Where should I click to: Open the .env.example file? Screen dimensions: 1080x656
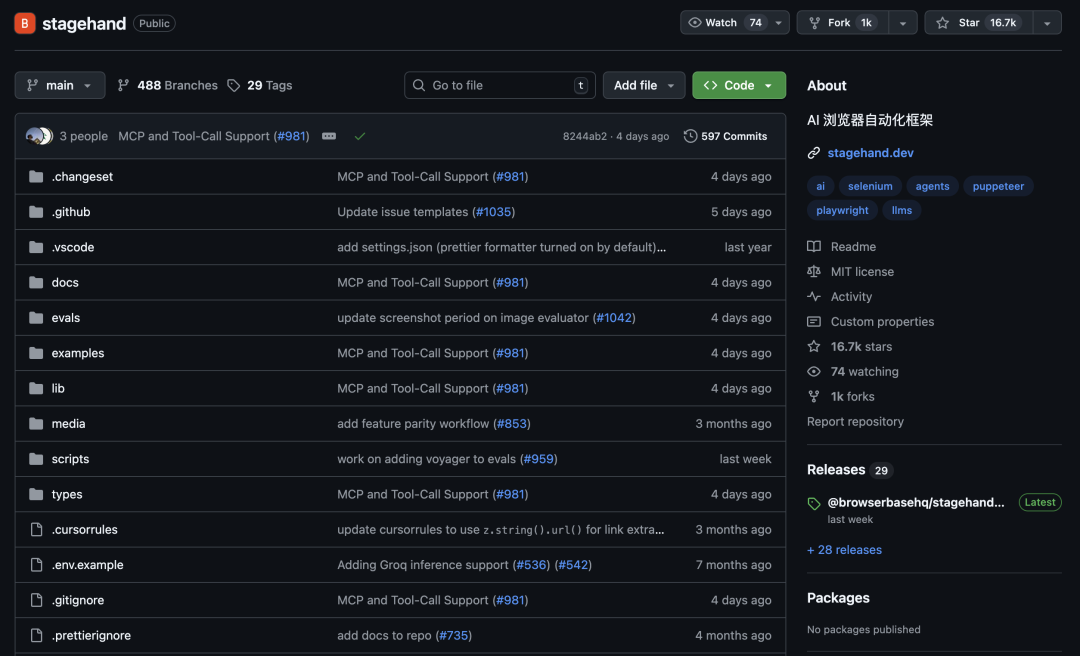tap(87, 565)
